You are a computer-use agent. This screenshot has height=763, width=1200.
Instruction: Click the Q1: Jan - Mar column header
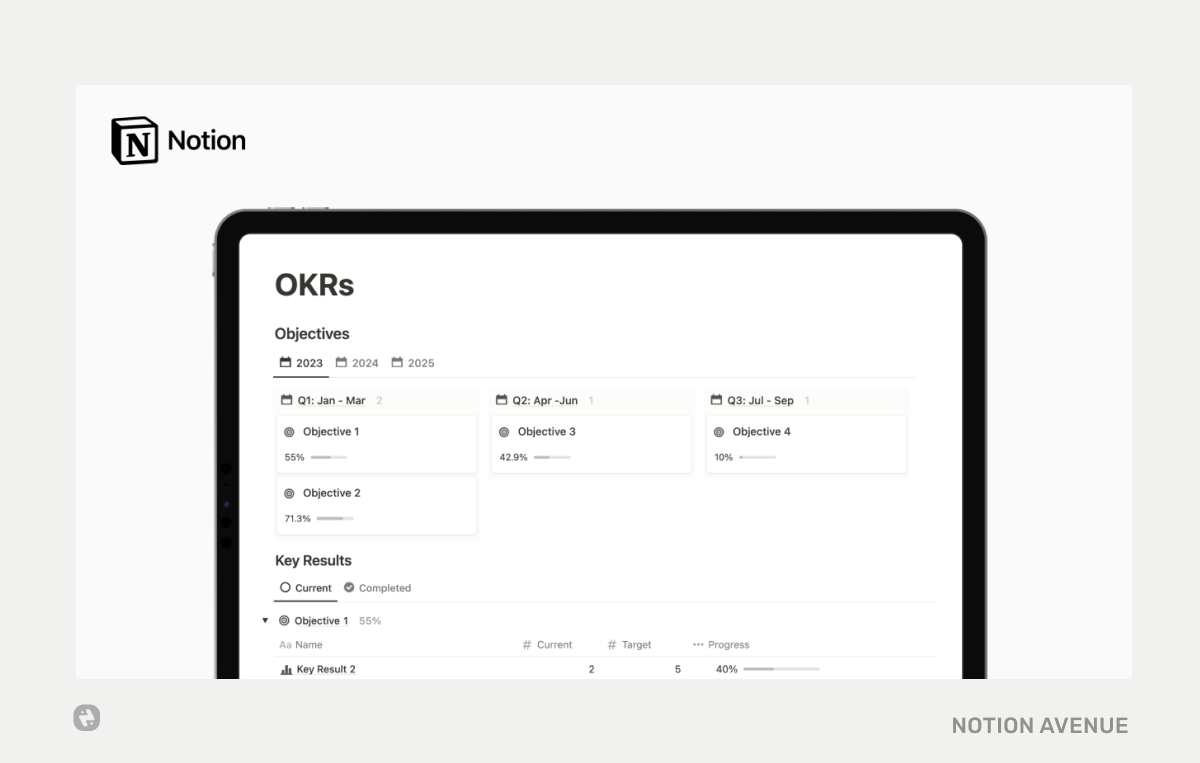(x=331, y=400)
